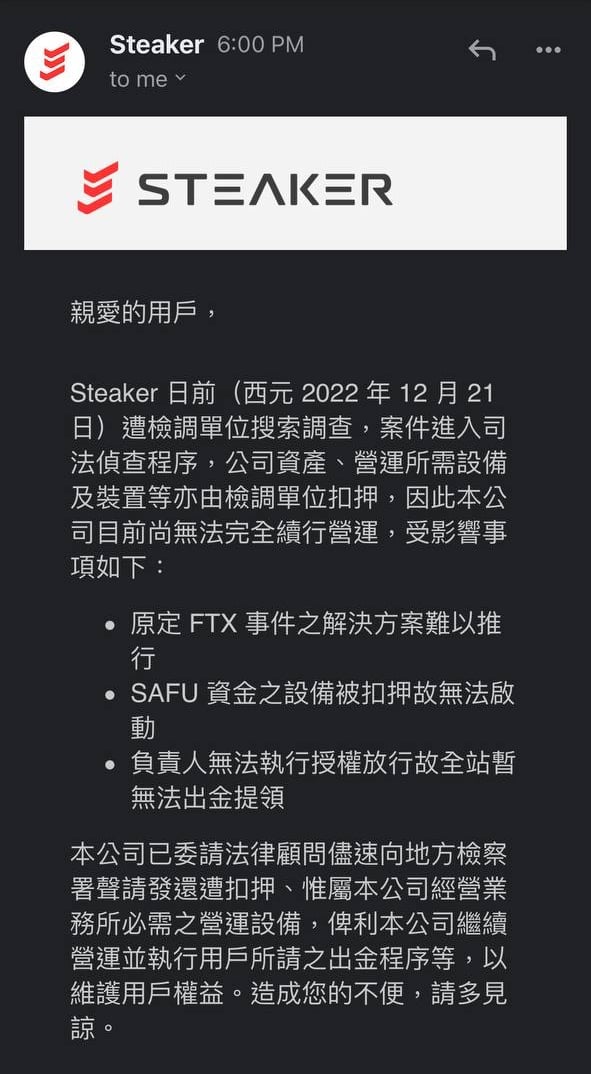Open the email actions menu from the three dots

point(548,49)
